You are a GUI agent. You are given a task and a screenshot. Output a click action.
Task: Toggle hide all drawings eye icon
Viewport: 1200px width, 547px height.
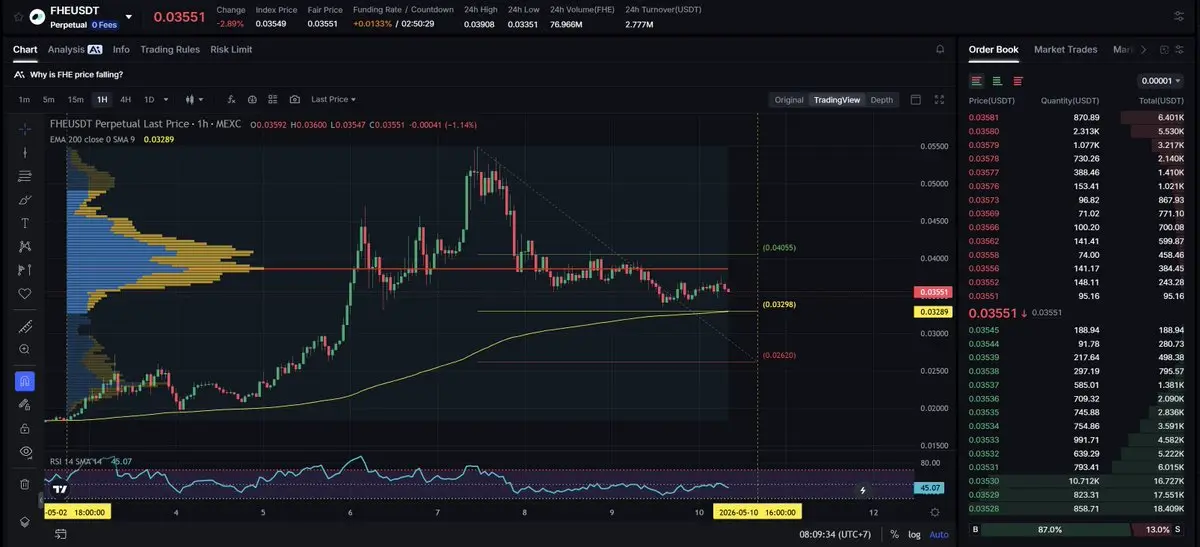click(x=25, y=452)
